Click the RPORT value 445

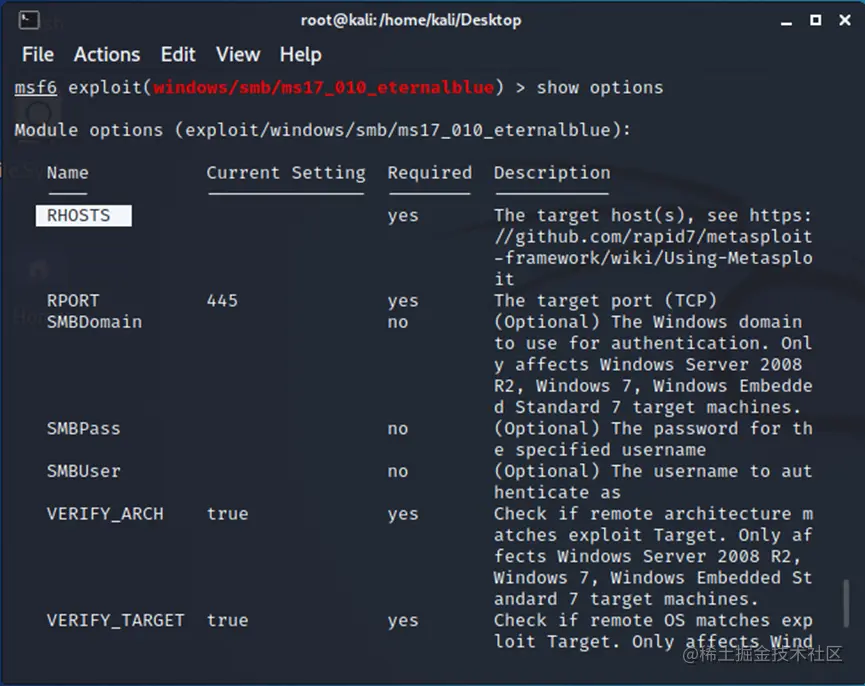pos(222,300)
